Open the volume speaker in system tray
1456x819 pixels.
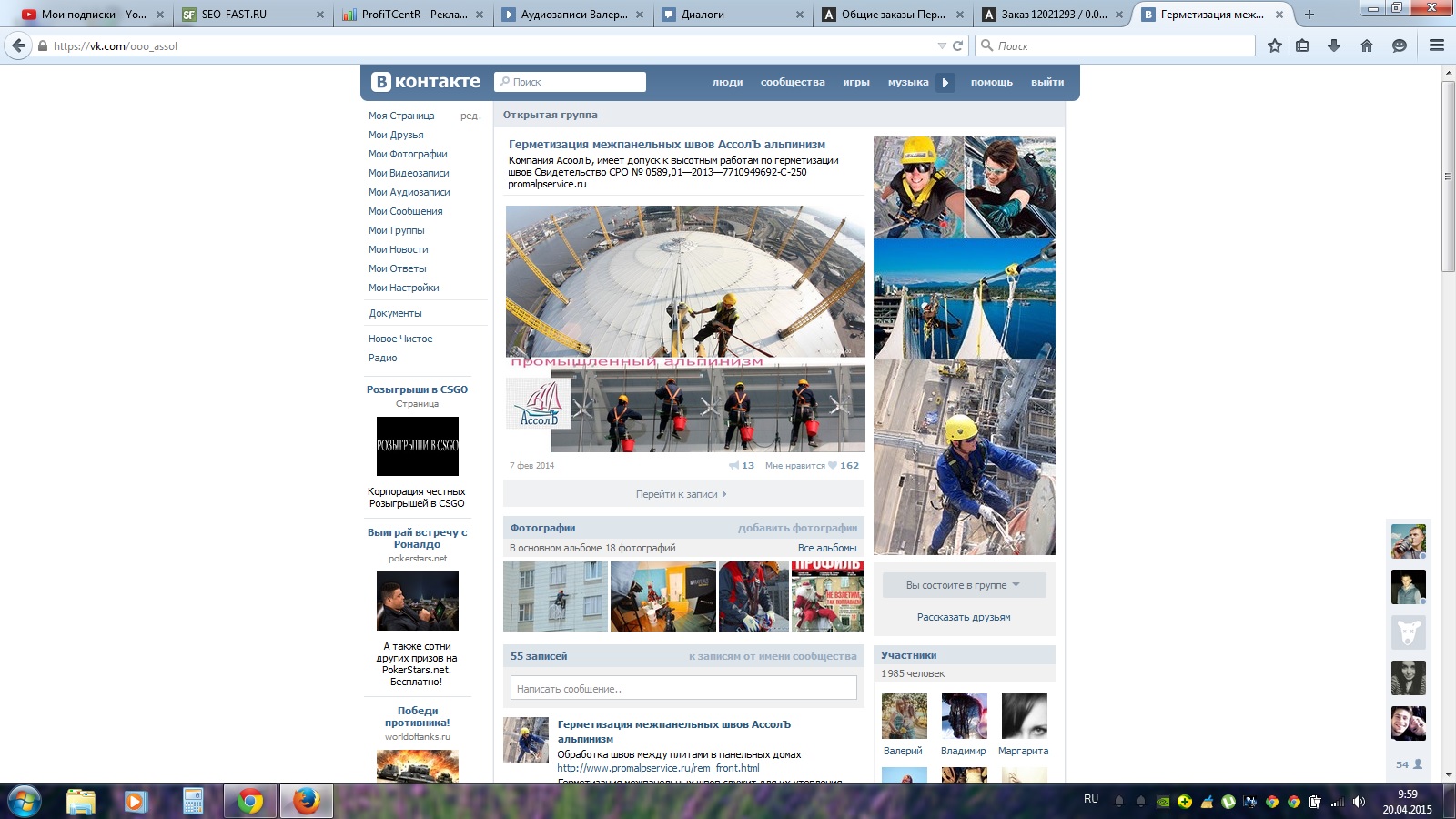point(1359,802)
